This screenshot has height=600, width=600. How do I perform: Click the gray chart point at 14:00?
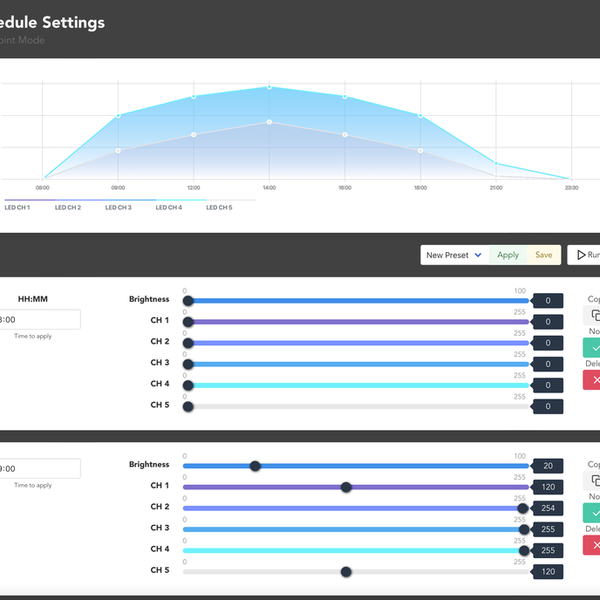(x=269, y=122)
